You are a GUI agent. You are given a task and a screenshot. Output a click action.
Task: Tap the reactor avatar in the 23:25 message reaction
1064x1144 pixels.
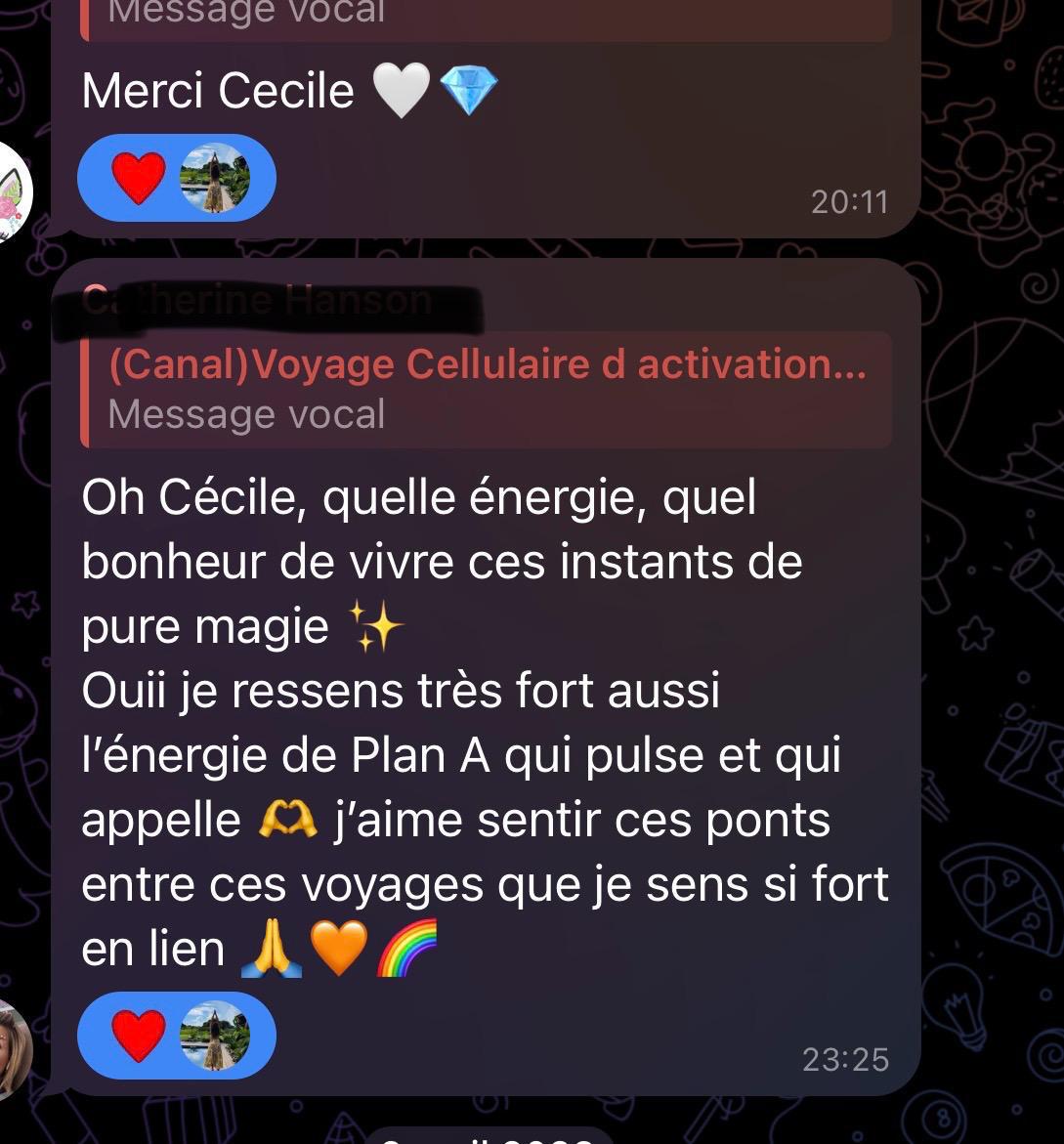[215, 1036]
